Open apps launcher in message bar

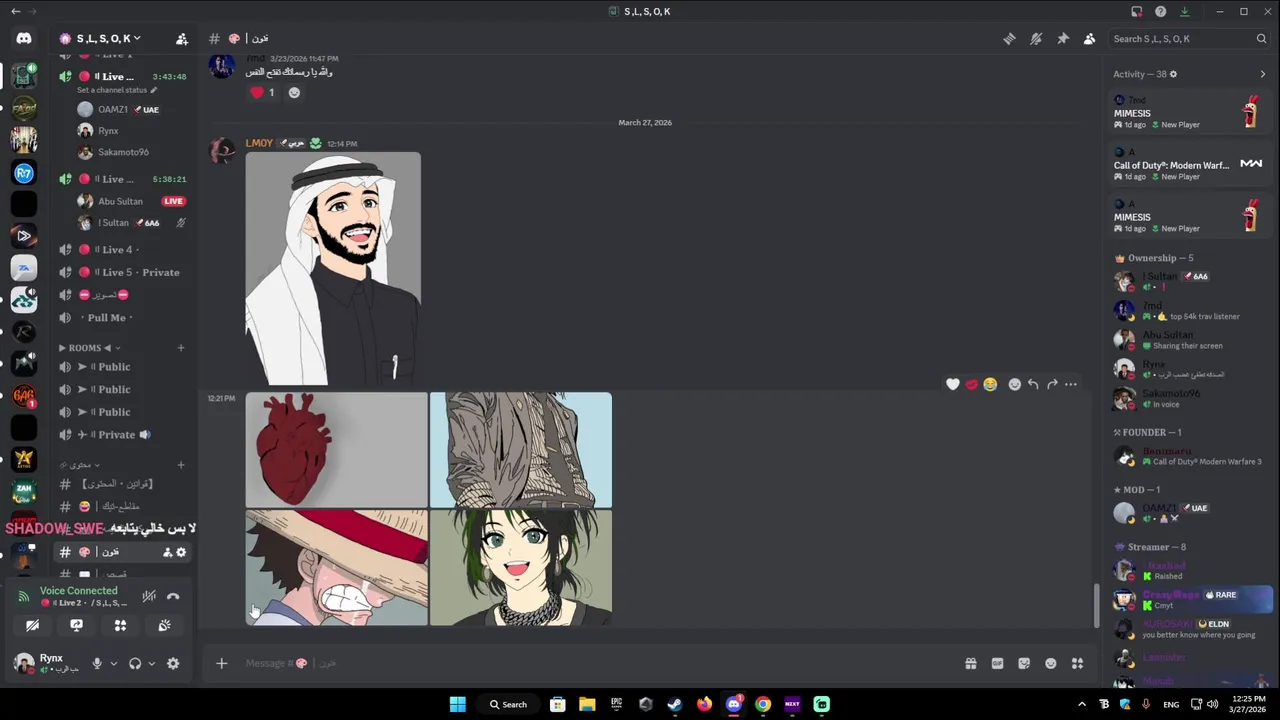(1077, 663)
